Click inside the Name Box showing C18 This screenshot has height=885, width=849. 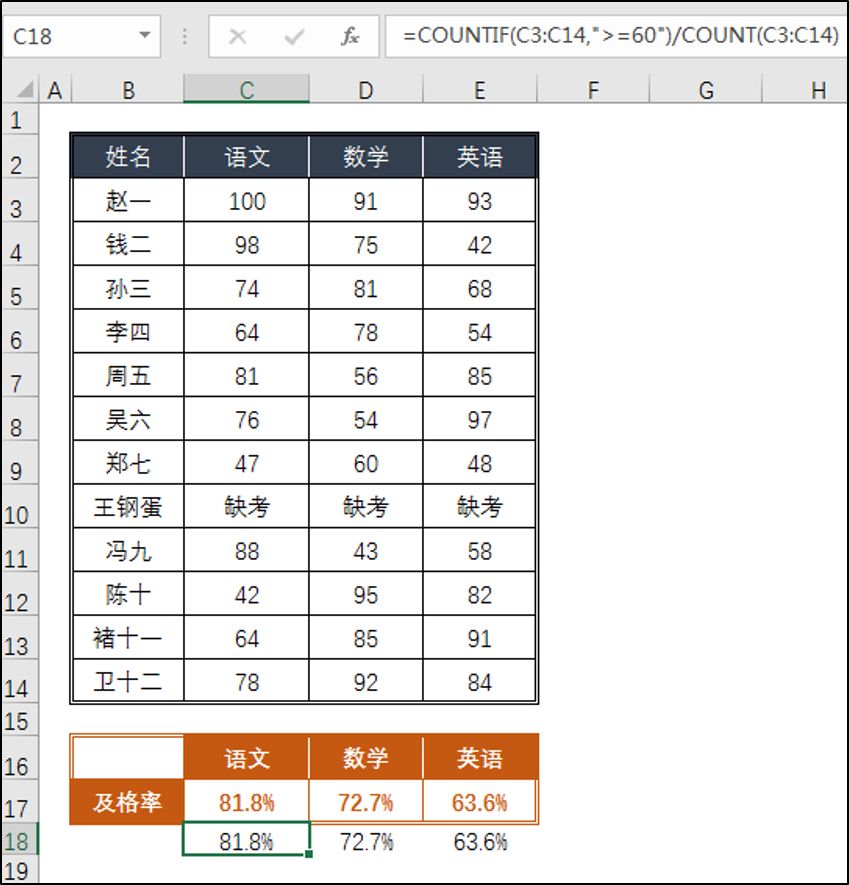70,36
